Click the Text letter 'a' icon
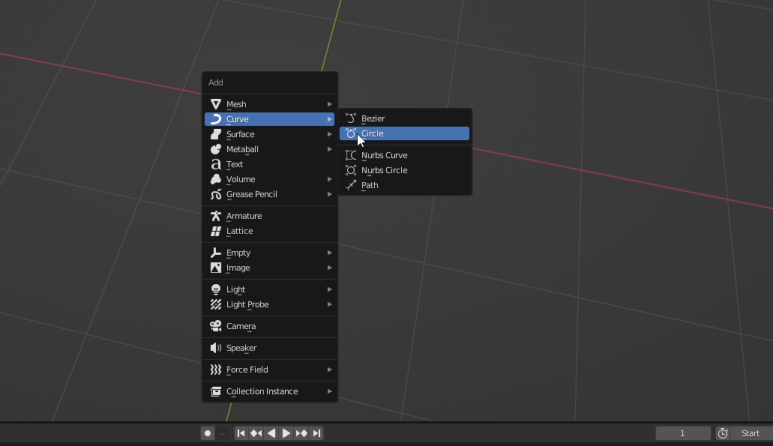 point(215,164)
